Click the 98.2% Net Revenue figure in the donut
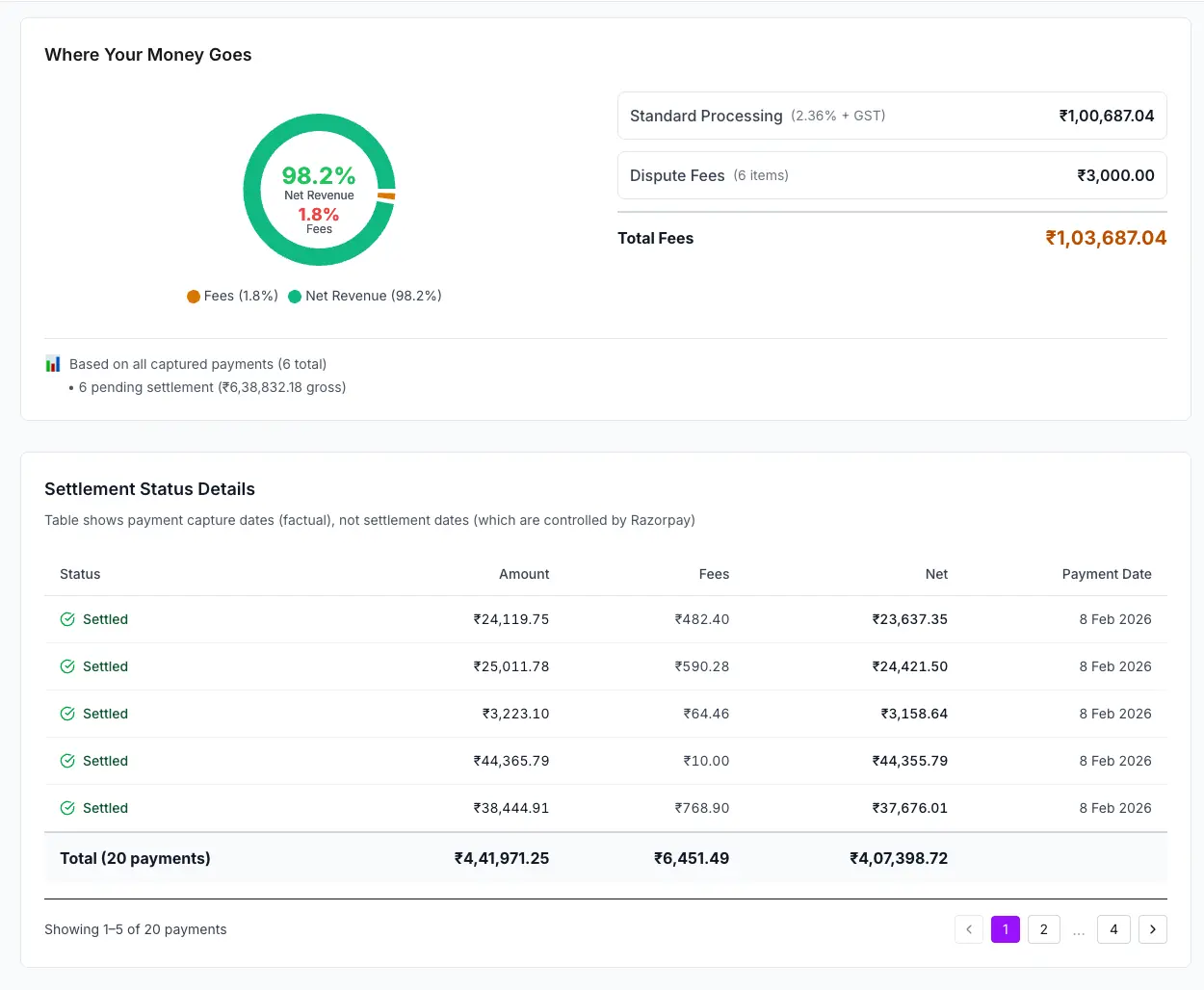 coord(319,175)
